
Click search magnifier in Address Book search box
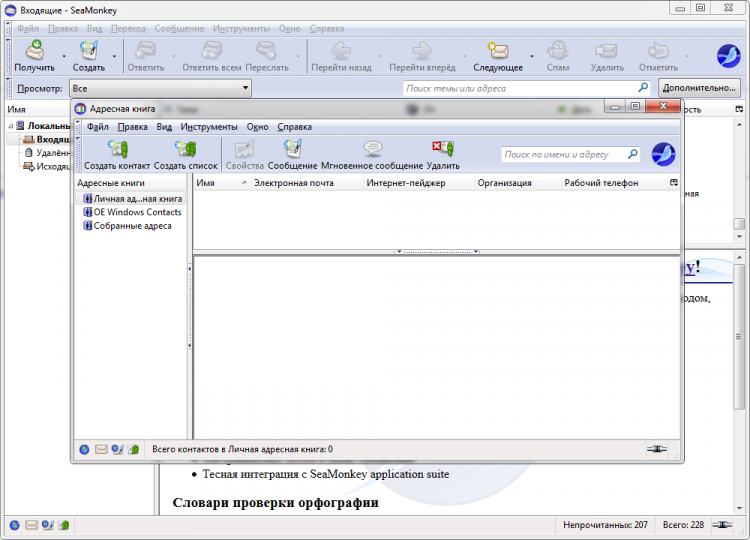pos(632,154)
